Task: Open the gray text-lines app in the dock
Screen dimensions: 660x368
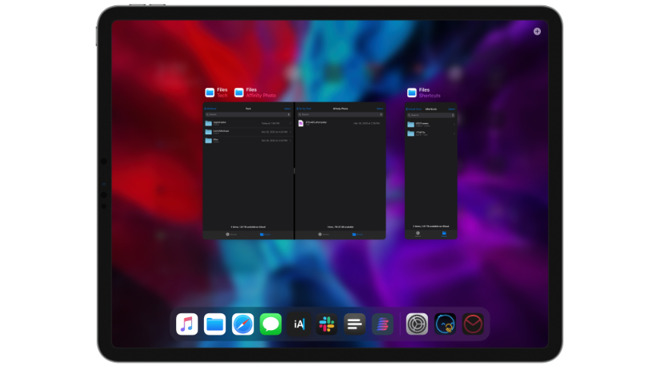Action: tap(355, 324)
